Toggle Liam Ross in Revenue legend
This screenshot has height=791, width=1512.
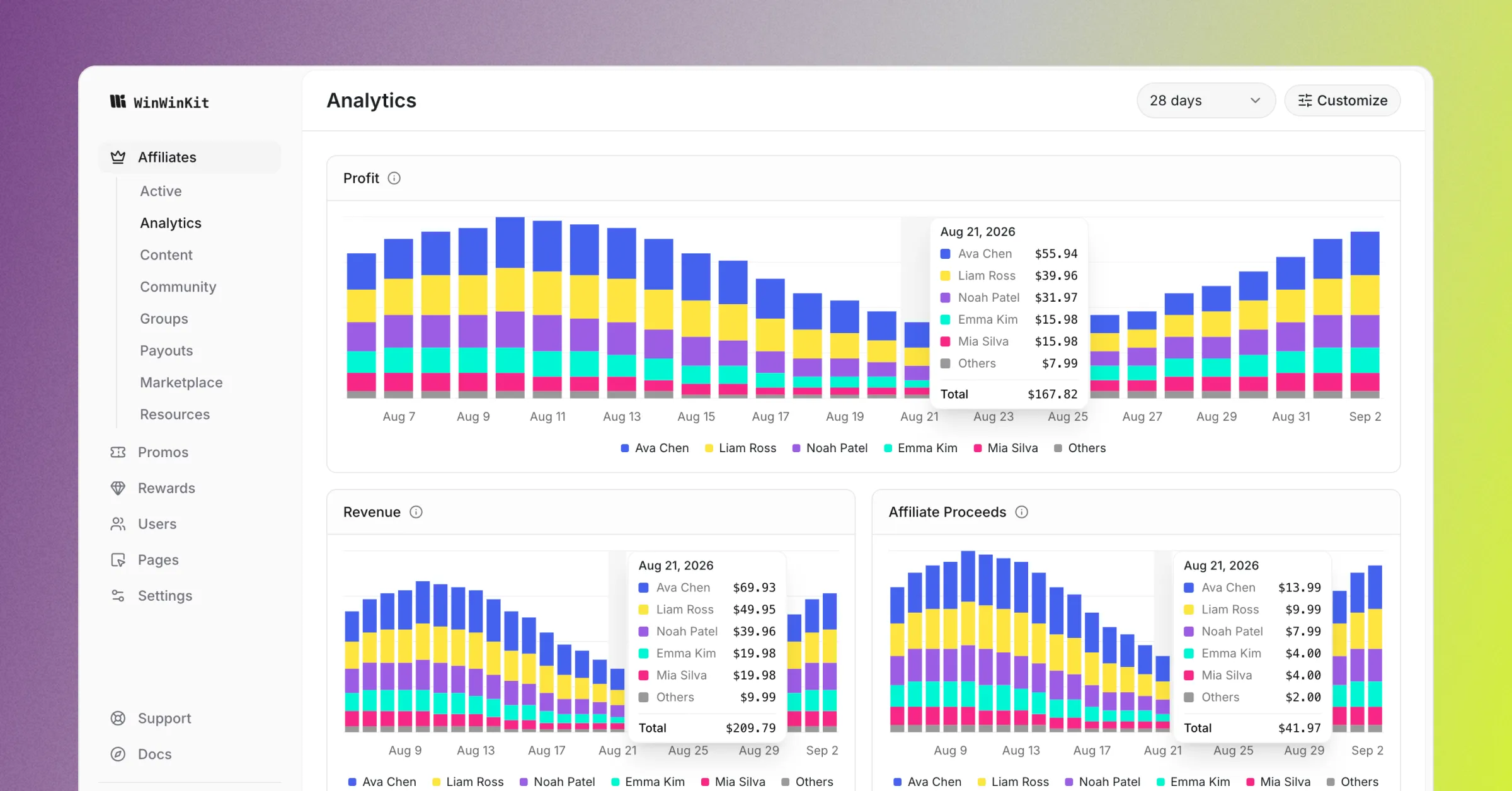pyautogui.click(x=467, y=782)
